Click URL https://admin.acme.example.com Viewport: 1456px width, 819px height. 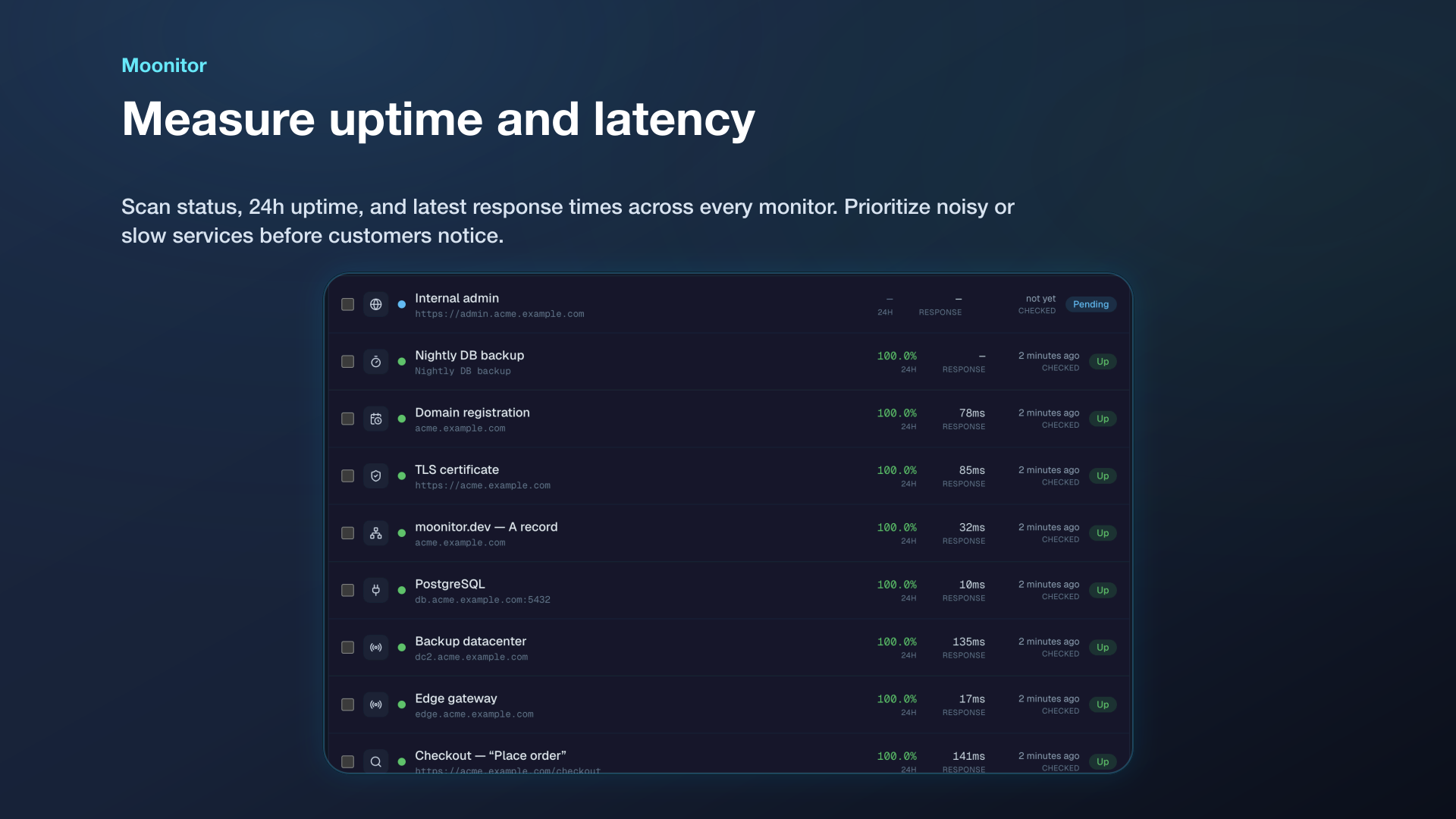tap(499, 314)
